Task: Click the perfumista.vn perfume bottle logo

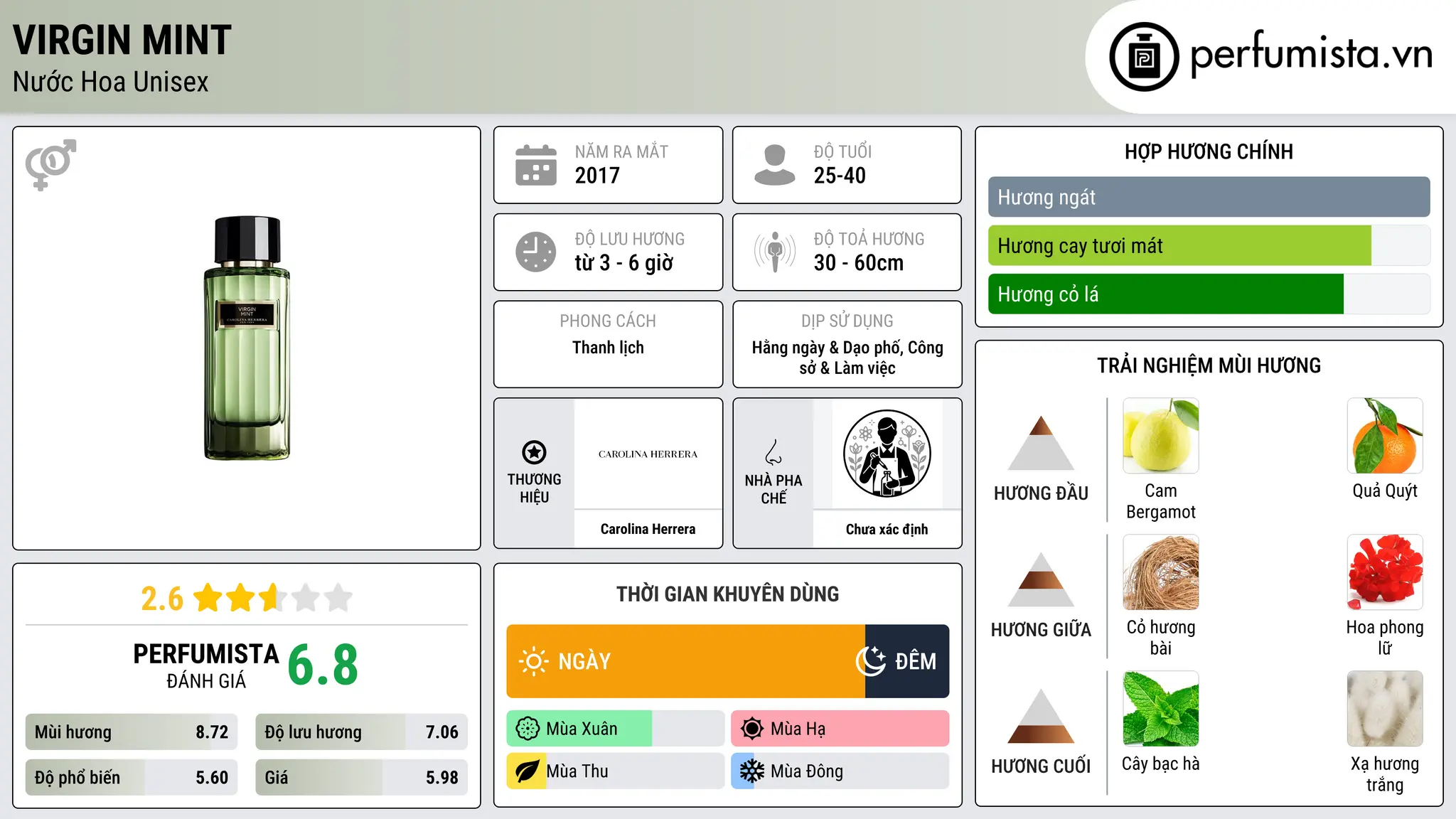Action: (x=1144, y=57)
